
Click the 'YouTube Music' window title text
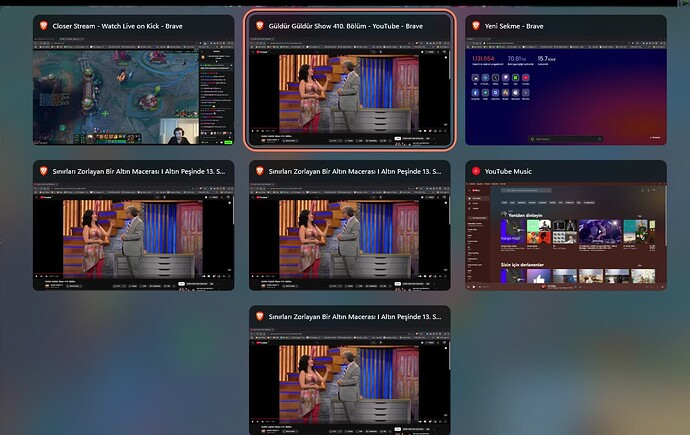(508, 171)
